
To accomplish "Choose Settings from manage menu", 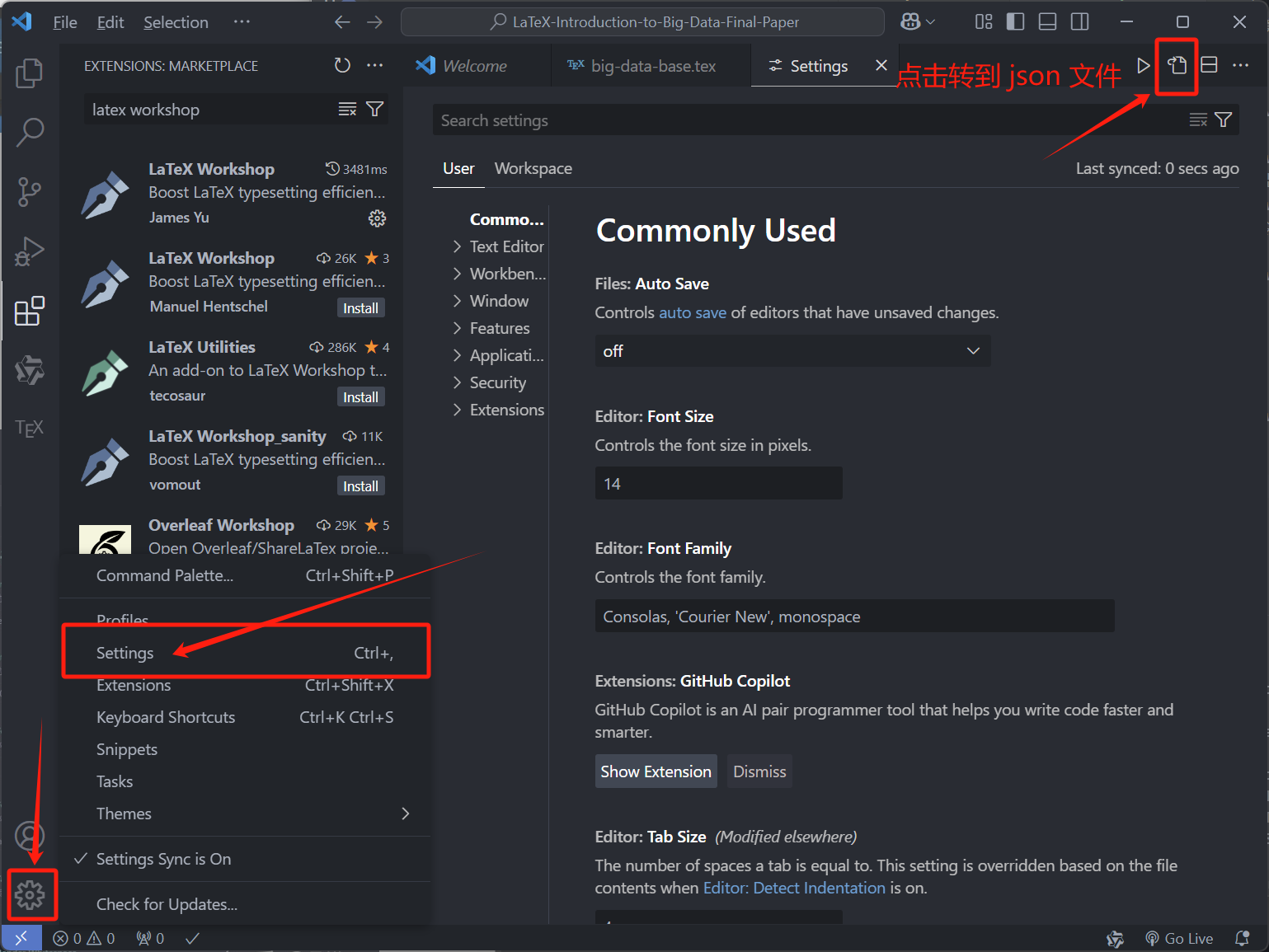I will (x=246, y=653).
